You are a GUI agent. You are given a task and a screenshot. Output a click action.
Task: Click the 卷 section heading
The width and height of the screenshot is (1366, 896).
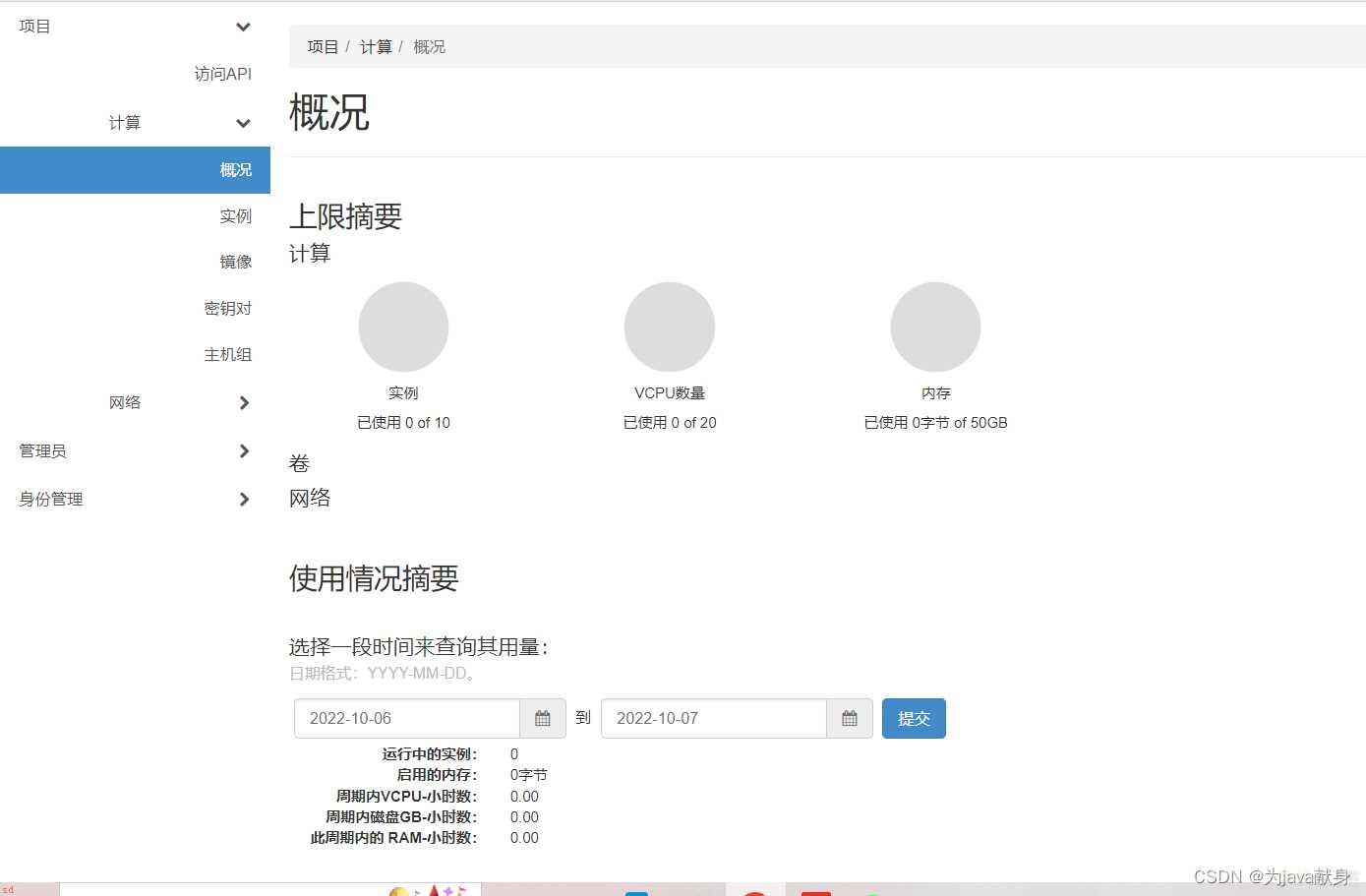(x=299, y=463)
